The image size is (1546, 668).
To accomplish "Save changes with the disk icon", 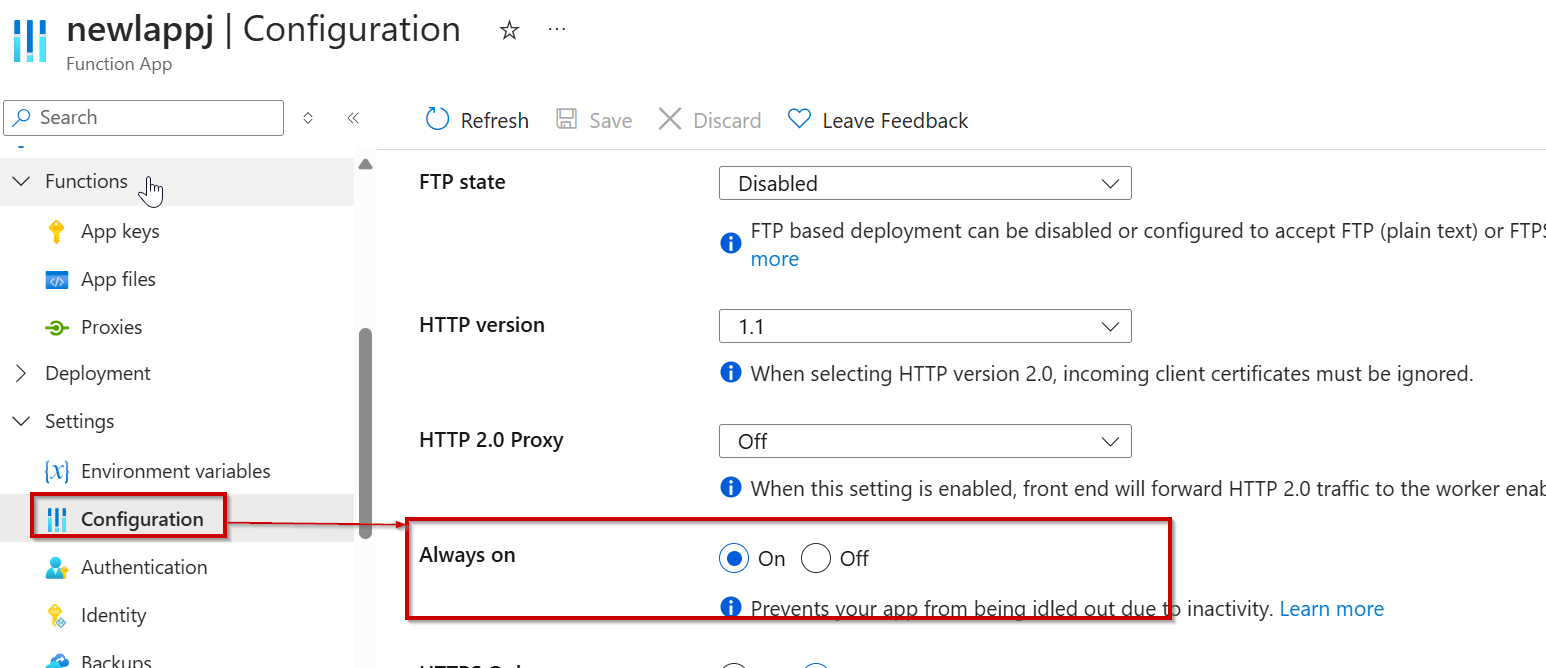I will coord(567,119).
